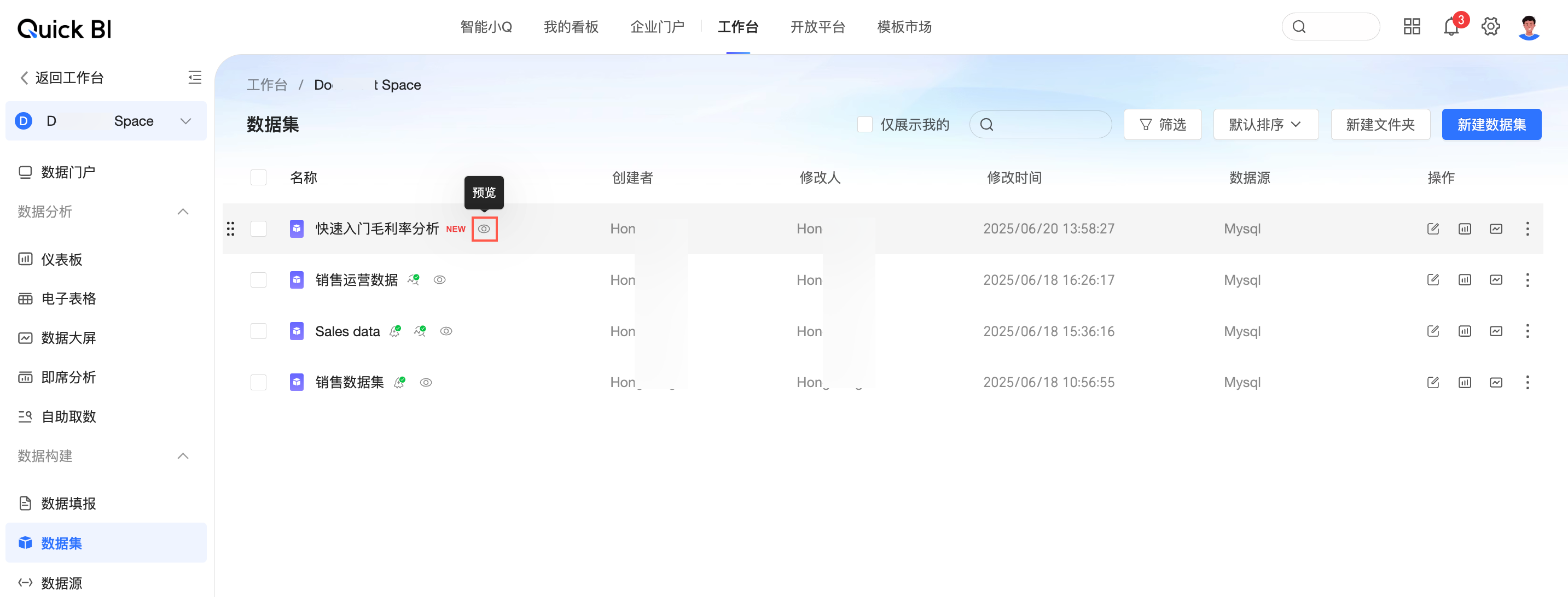Click preview eye icon for 快速入门毛利率分析

click(x=484, y=229)
